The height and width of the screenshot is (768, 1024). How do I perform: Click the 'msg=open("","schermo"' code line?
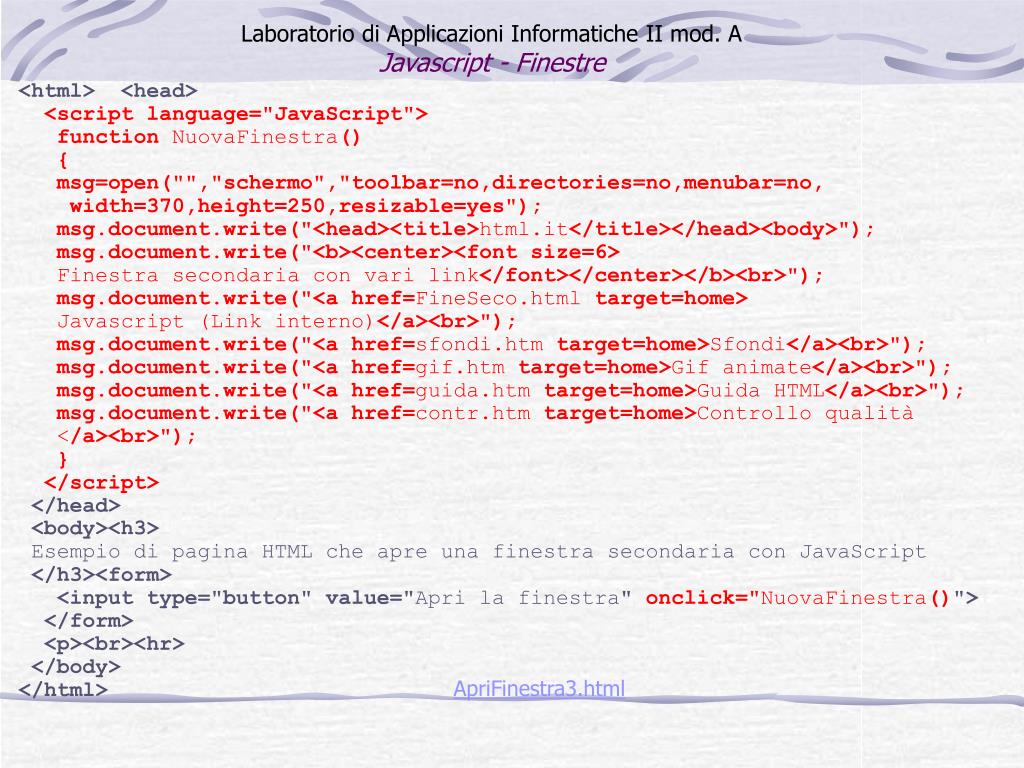tap(440, 183)
